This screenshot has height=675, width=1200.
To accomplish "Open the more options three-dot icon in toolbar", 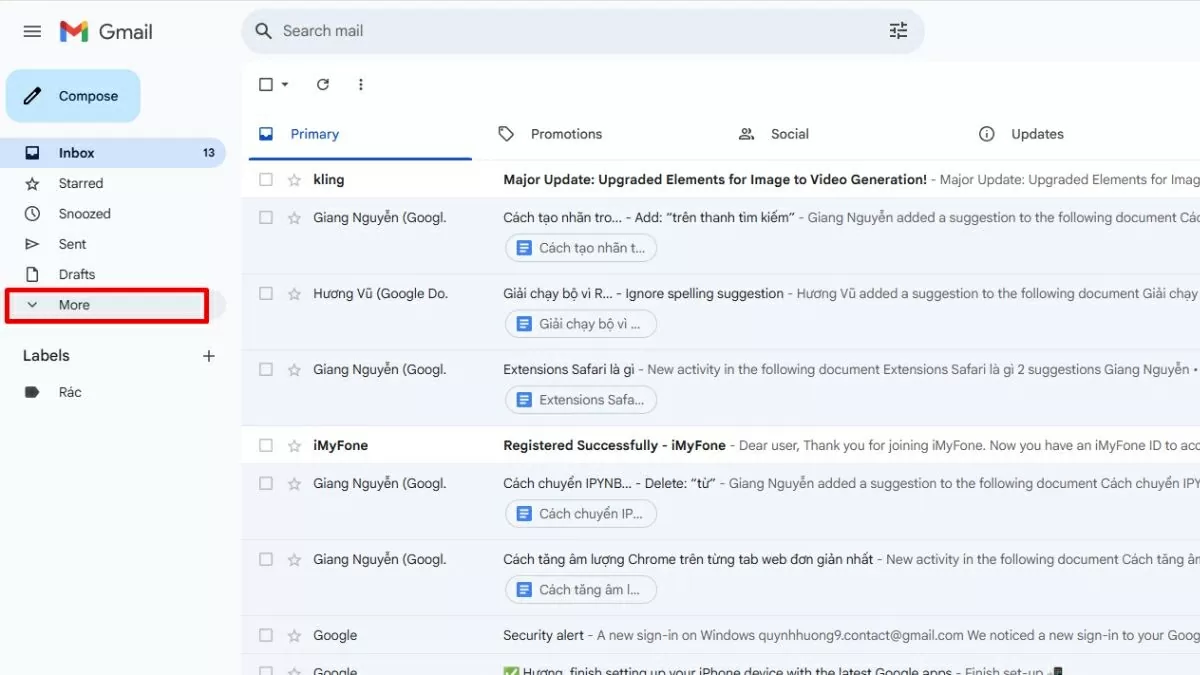I will [360, 84].
